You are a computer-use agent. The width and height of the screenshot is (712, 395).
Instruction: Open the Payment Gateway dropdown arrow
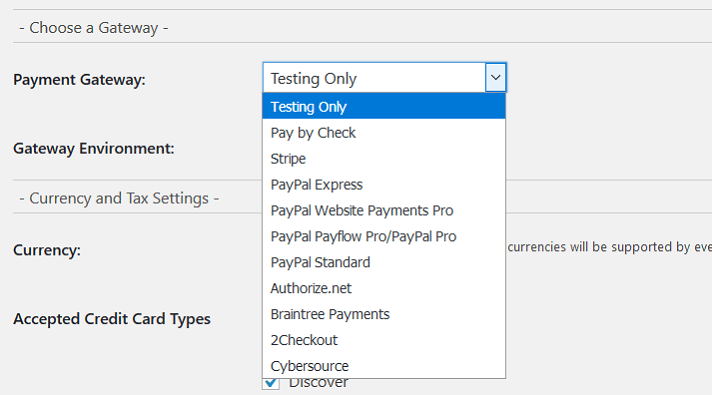pyautogui.click(x=495, y=78)
